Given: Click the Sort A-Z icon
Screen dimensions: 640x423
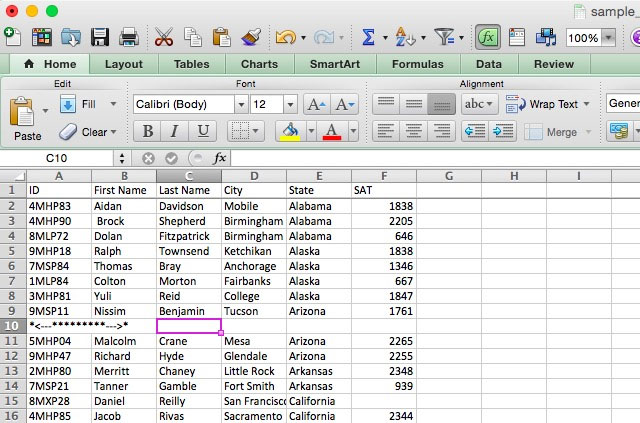Looking at the screenshot, I should 405,38.
